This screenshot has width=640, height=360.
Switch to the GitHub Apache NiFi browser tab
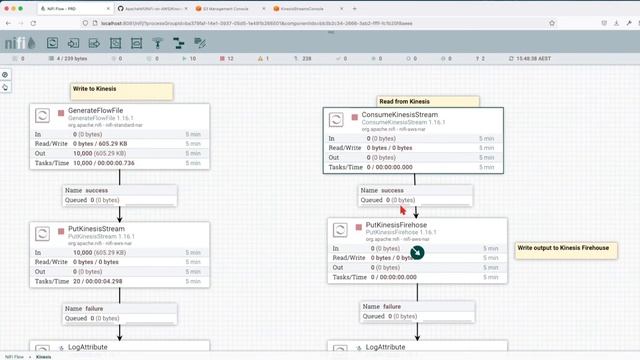tap(152, 9)
